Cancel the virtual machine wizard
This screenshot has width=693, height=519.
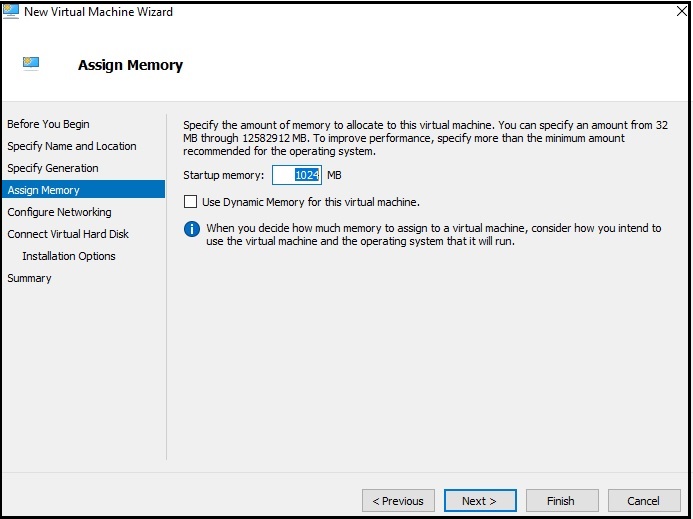(x=643, y=501)
